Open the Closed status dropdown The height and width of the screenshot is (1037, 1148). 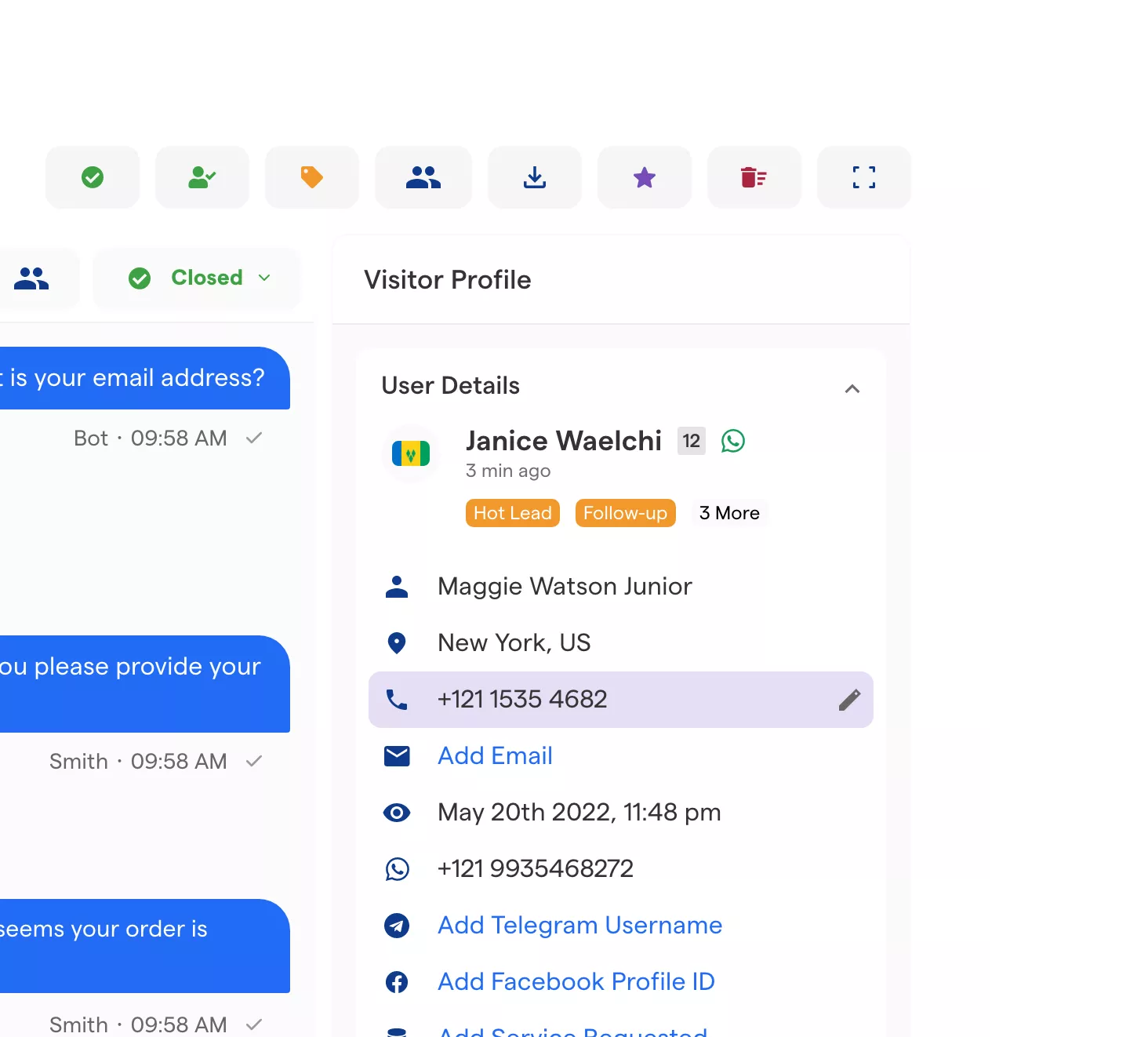click(x=197, y=278)
